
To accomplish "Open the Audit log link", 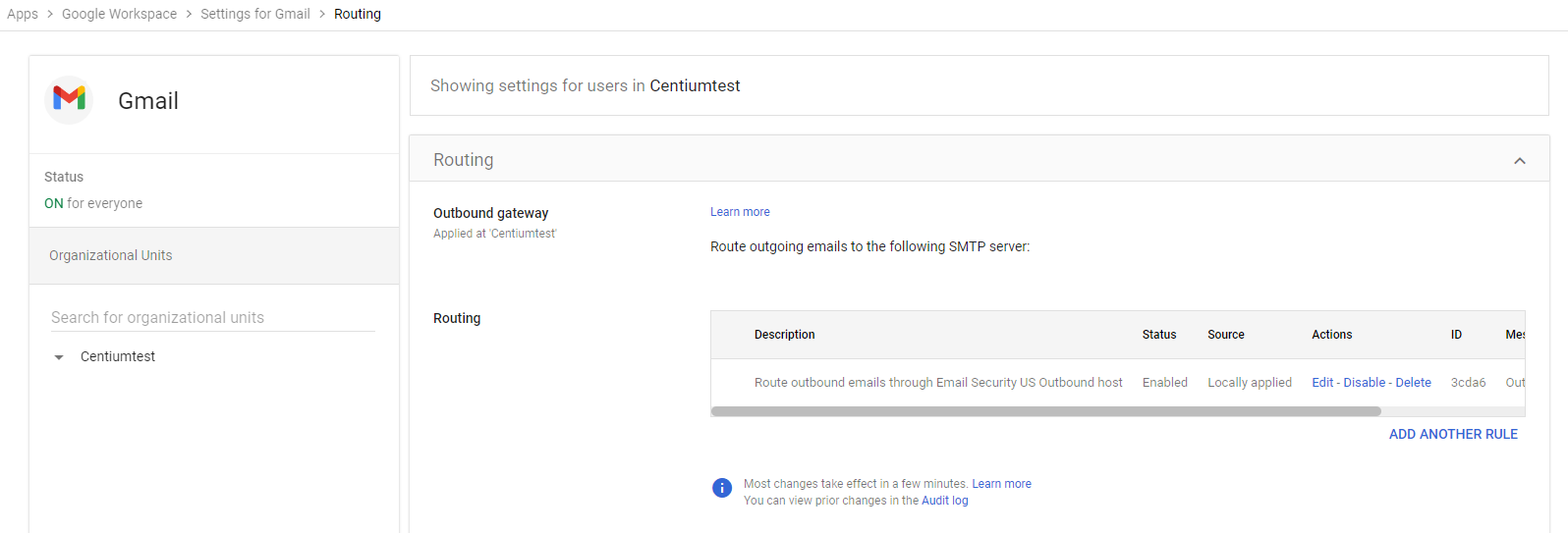I will [x=944, y=501].
